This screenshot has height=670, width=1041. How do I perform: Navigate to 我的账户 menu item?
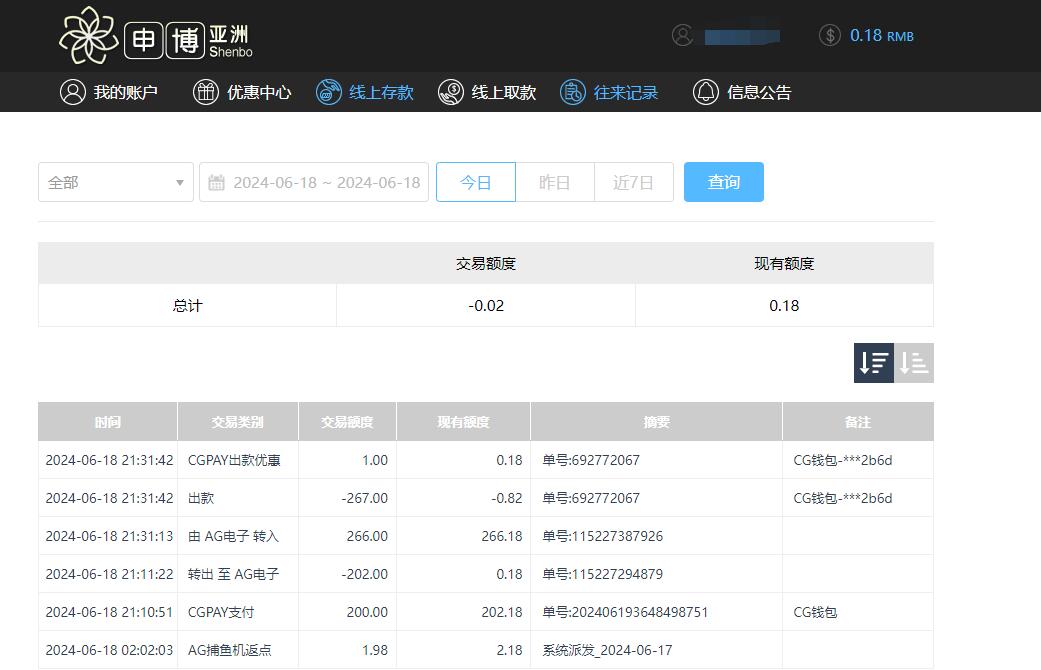pos(110,91)
